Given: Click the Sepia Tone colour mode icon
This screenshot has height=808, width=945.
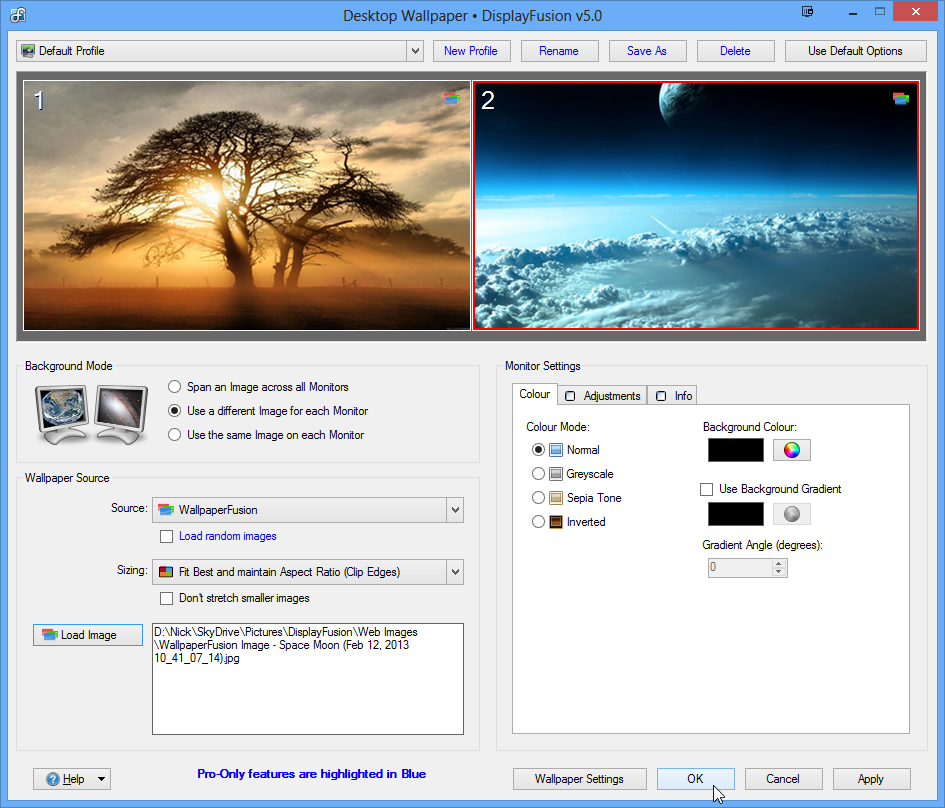Looking at the screenshot, I should coord(556,498).
